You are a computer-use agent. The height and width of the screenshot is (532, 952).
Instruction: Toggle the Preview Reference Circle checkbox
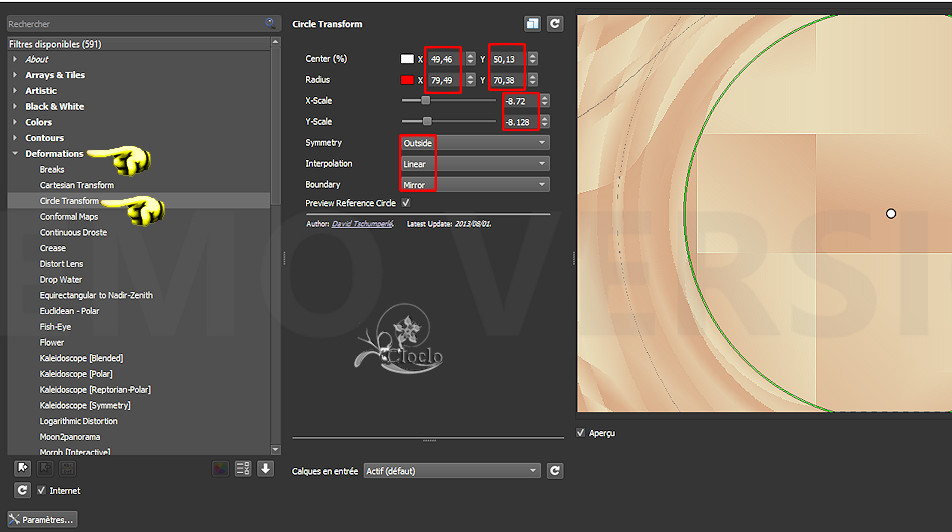coord(405,203)
